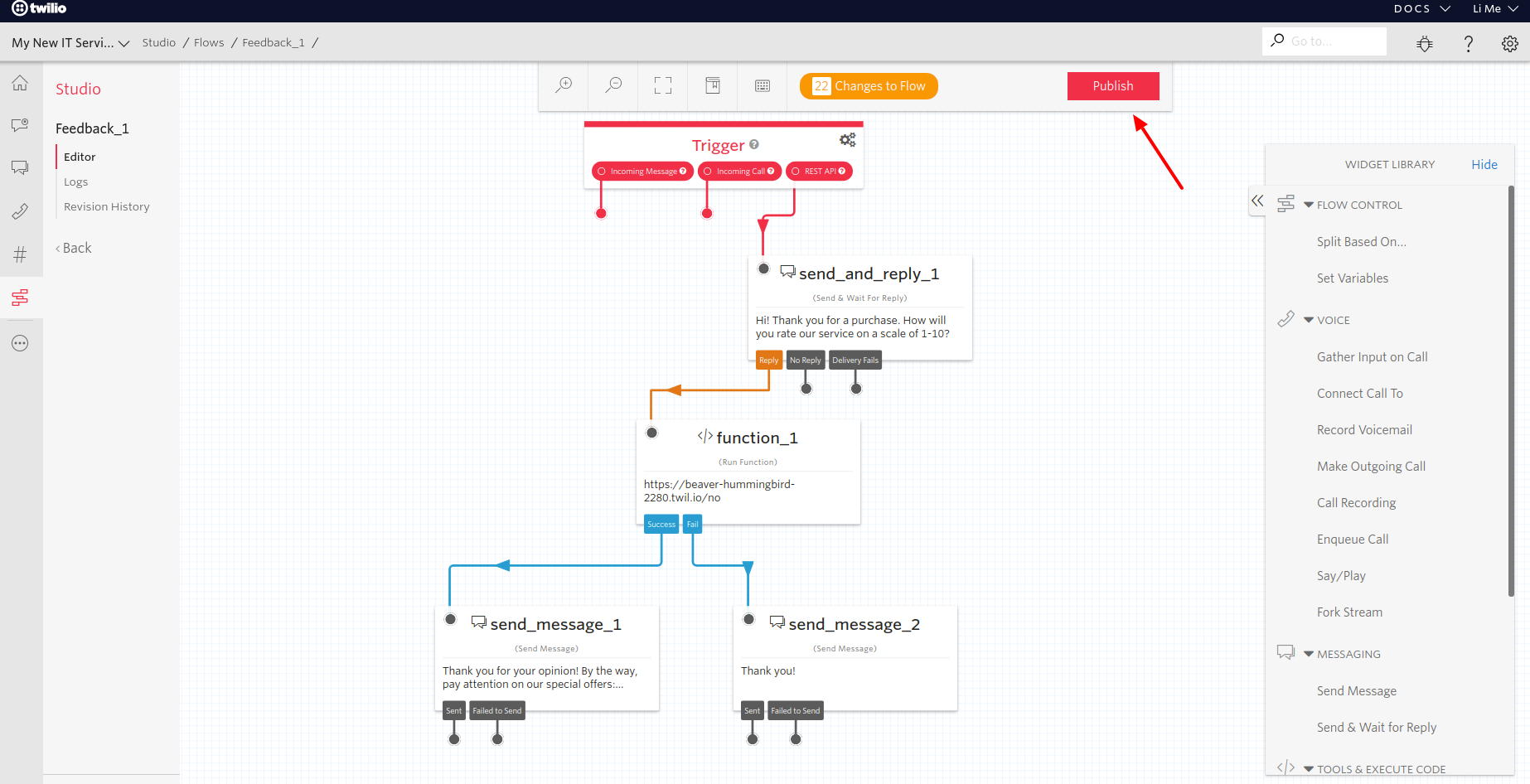Screen dimensions: 1530x784
Task: Select the Phone Numbers hash icon in the sidebar
Action: click(x=20, y=254)
